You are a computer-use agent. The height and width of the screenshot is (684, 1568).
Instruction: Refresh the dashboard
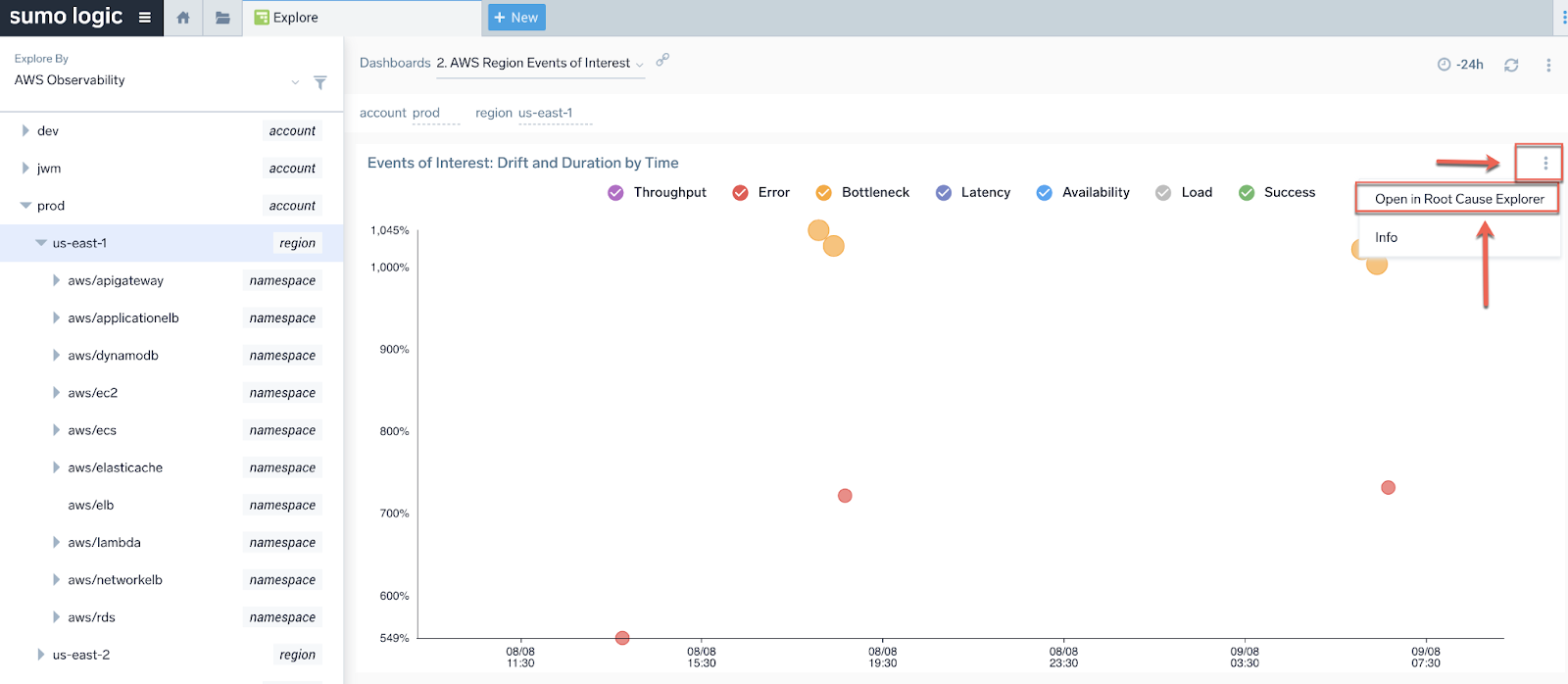coord(1511,65)
